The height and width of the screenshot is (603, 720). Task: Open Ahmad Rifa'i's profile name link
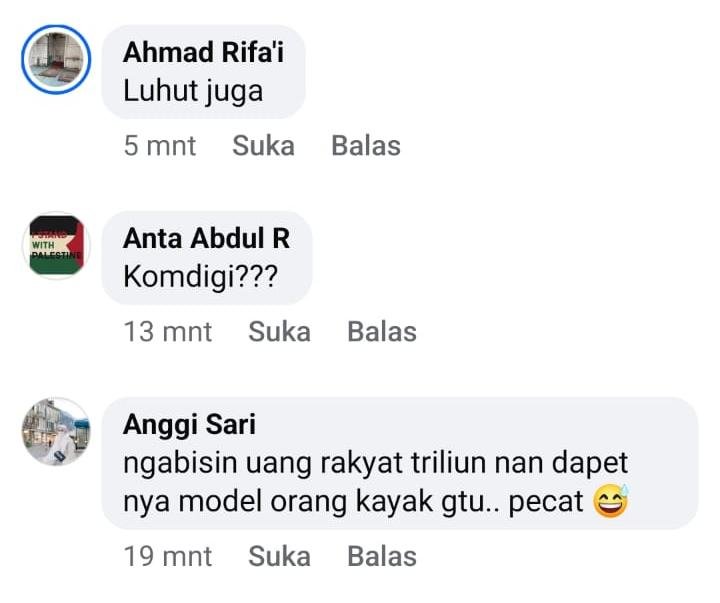coord(203,53)
